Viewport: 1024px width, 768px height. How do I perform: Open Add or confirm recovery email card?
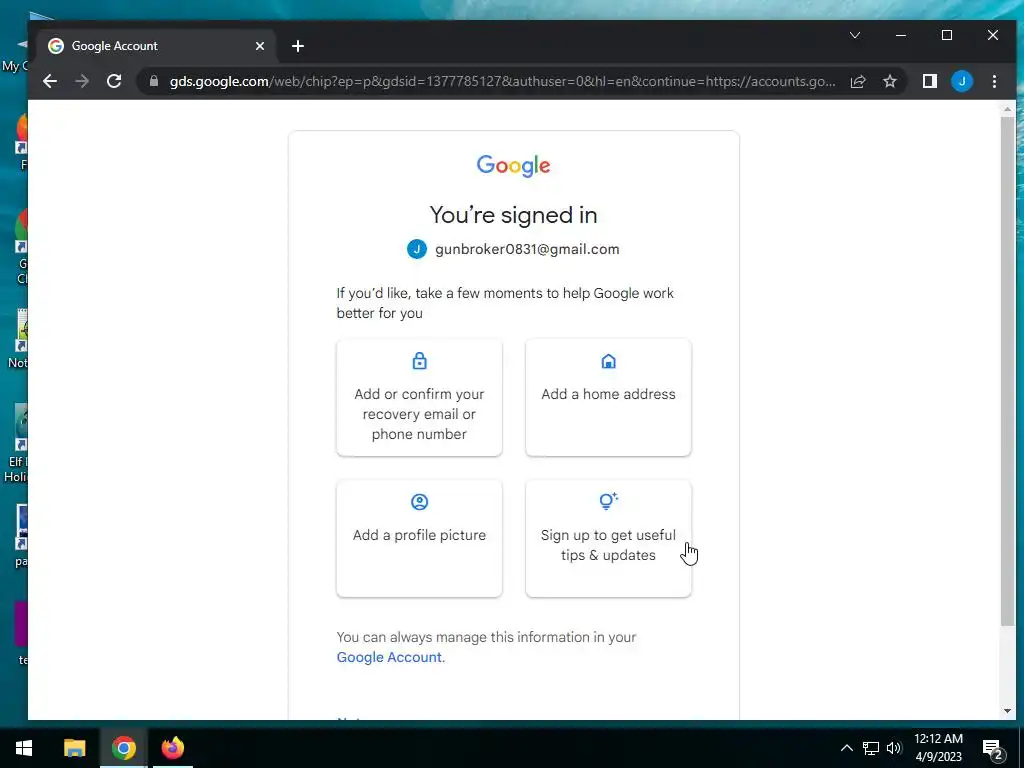[x=419, y=397]
